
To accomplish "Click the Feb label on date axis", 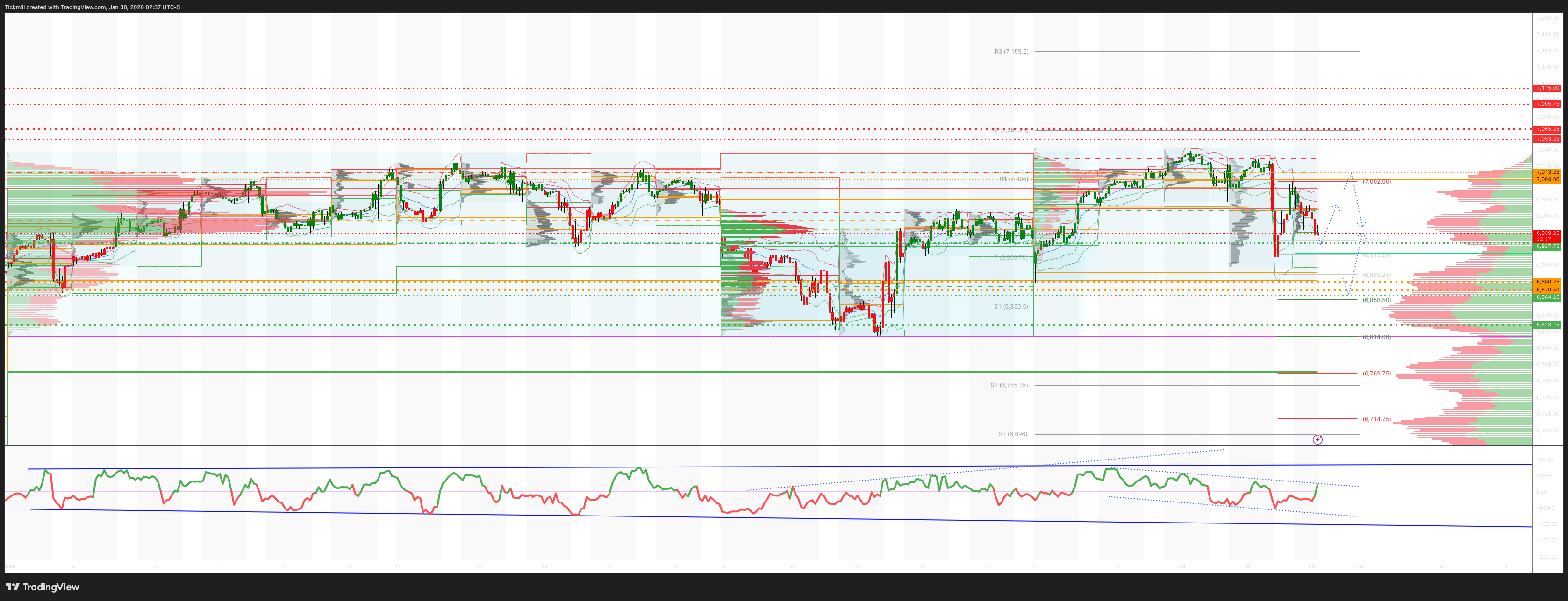I will 1359,566.
